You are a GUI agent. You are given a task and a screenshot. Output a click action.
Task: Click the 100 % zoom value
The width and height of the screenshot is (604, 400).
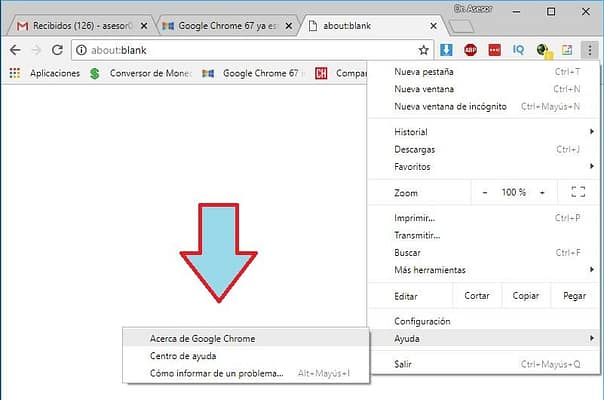[513, 192]
